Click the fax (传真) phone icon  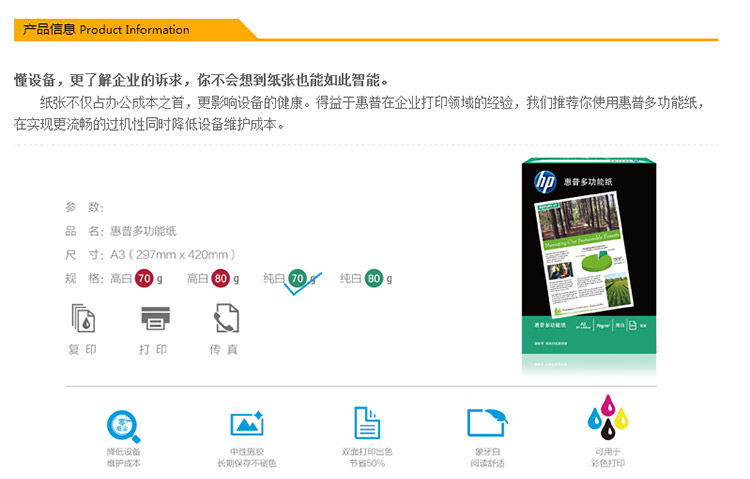(225, 319)
